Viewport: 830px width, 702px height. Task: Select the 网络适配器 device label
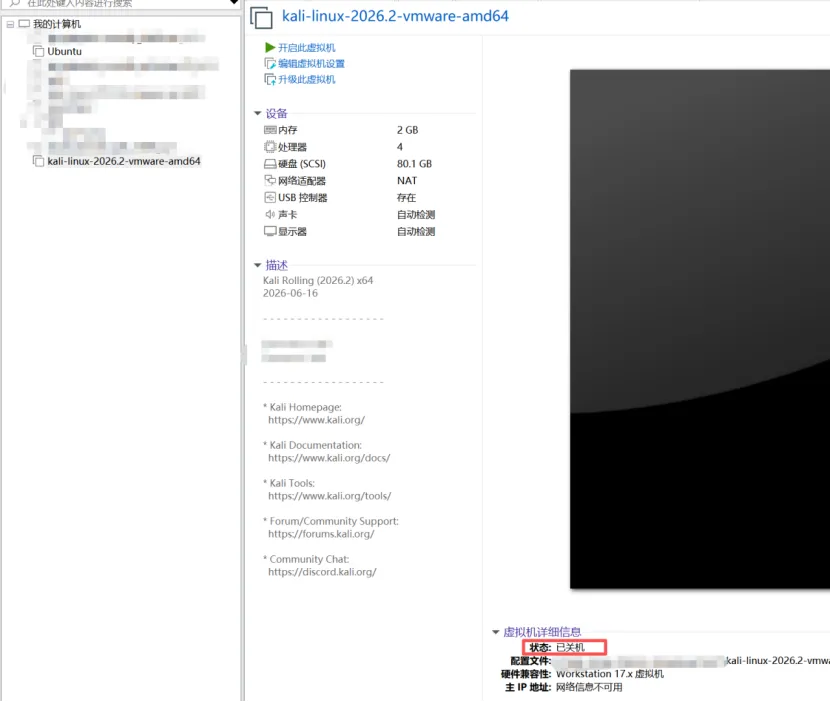coord(302,181)
